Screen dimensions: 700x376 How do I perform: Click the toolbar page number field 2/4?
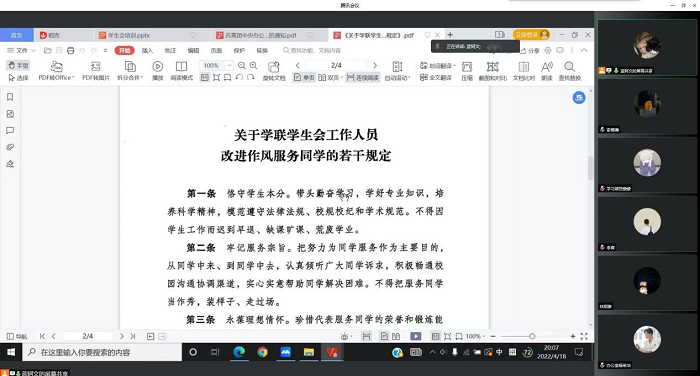pyautogui.click(x=336, y=65)
